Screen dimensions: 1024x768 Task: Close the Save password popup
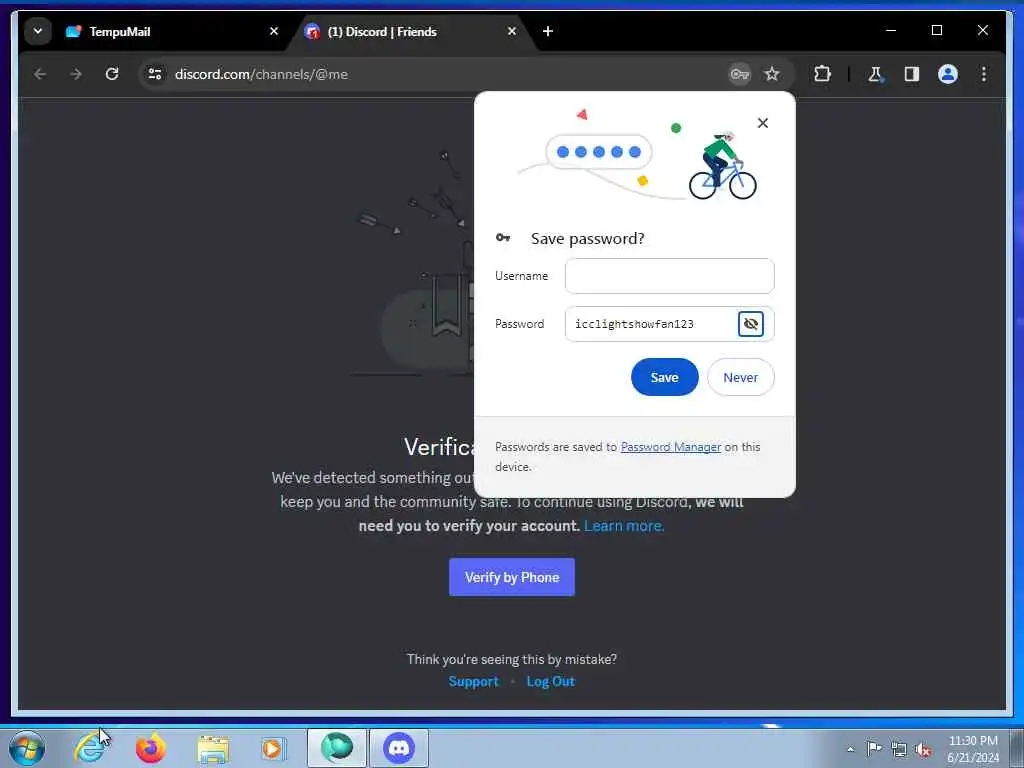(x=763, y=123)
